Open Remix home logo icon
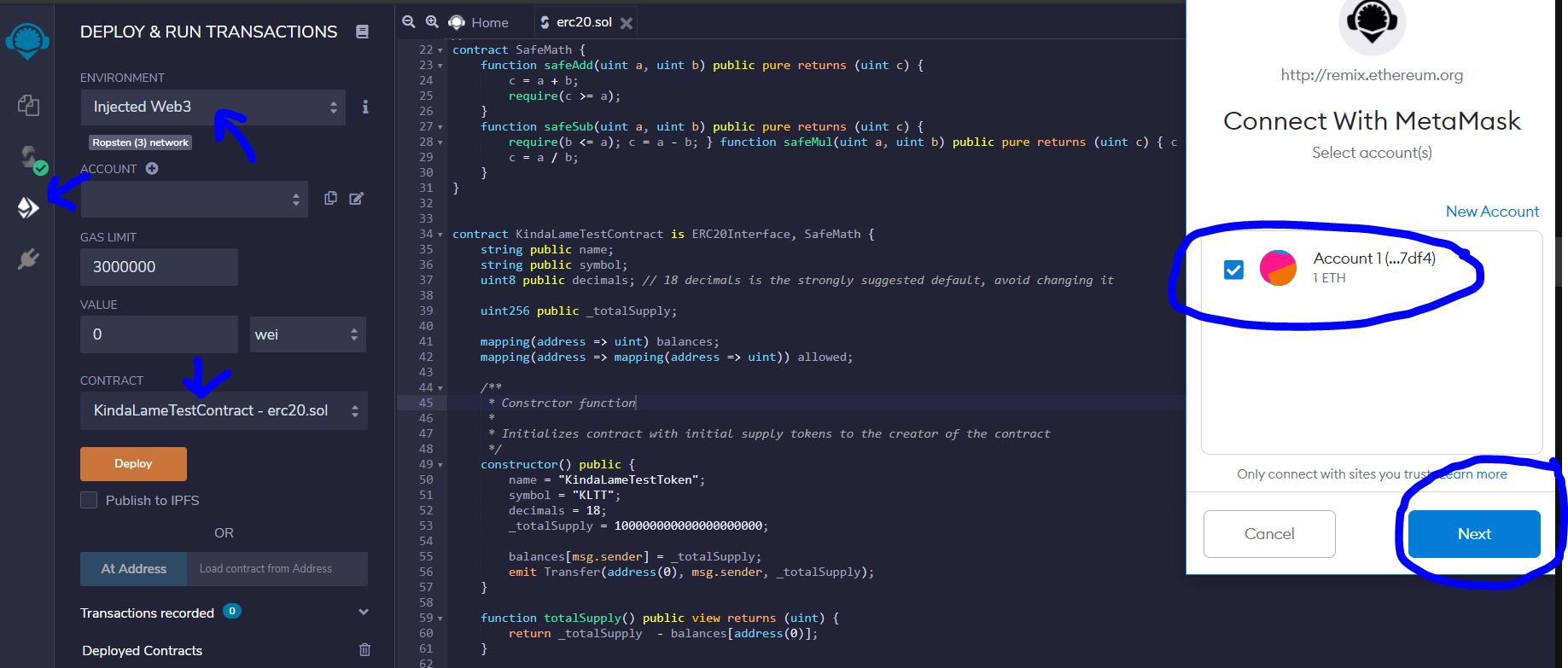Screen dimensions: 1568x668 point(27,39)
